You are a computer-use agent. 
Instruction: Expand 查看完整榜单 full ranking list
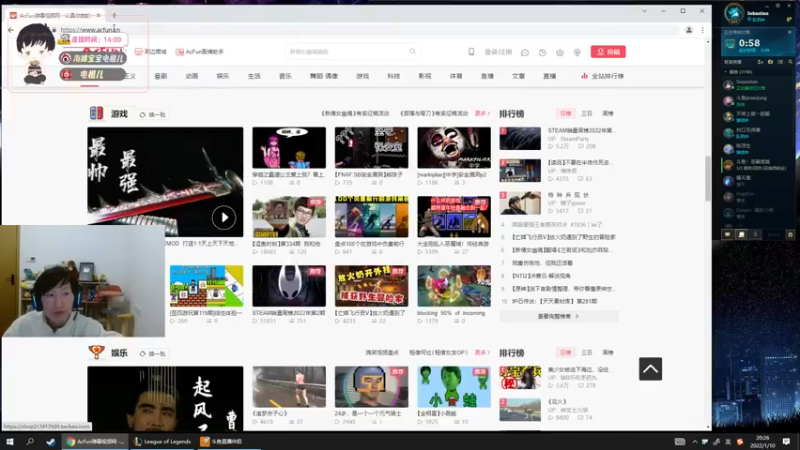click(558, 316)
